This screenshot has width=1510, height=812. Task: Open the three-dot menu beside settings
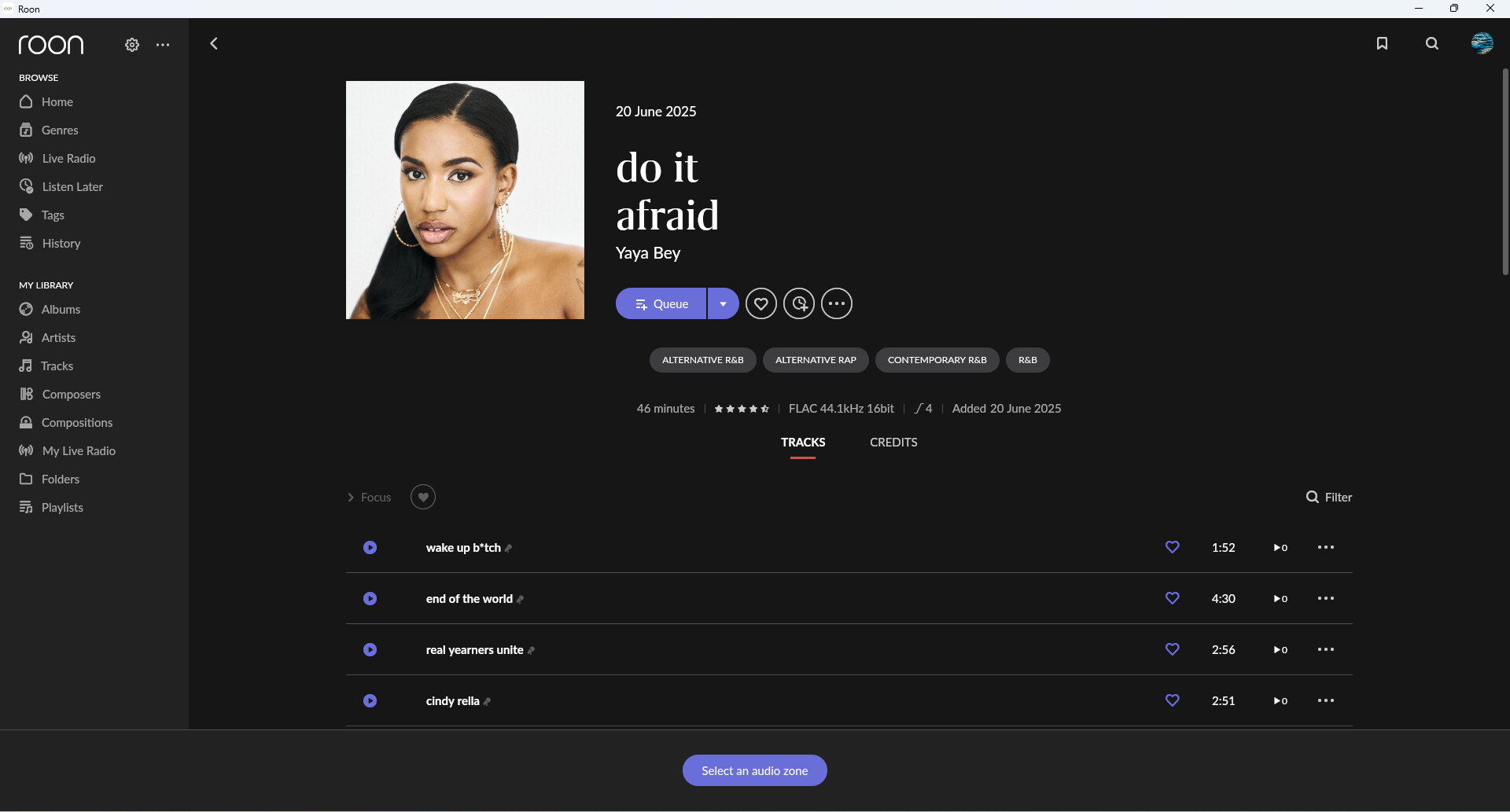(163, 45)
